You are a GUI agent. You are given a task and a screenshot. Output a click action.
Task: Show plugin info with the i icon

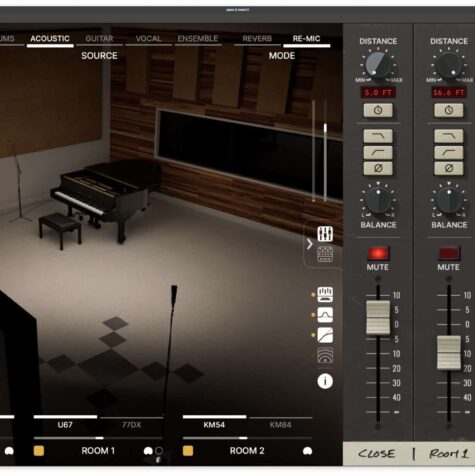pyautogui.click(x=325, y=381)
